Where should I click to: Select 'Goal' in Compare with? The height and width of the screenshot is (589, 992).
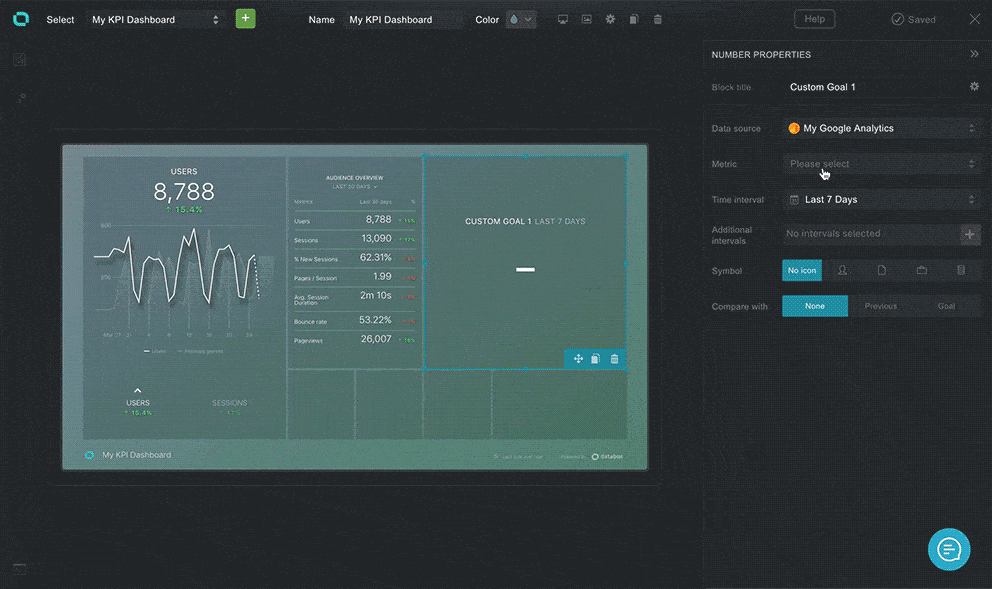[946, 306]
